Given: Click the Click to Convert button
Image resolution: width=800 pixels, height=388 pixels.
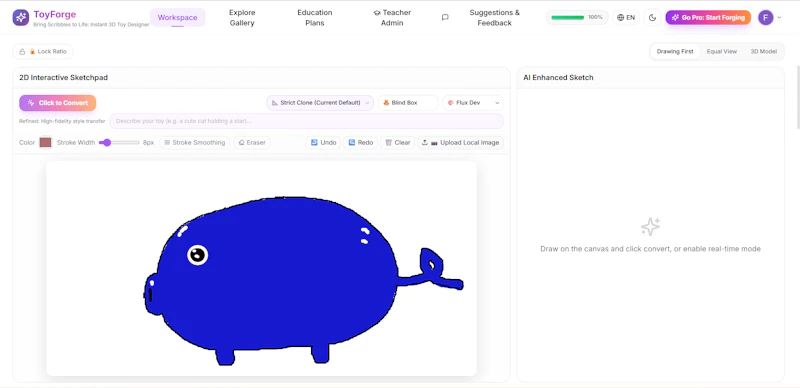Looking at the screenshot, I should tap(58, 103).
